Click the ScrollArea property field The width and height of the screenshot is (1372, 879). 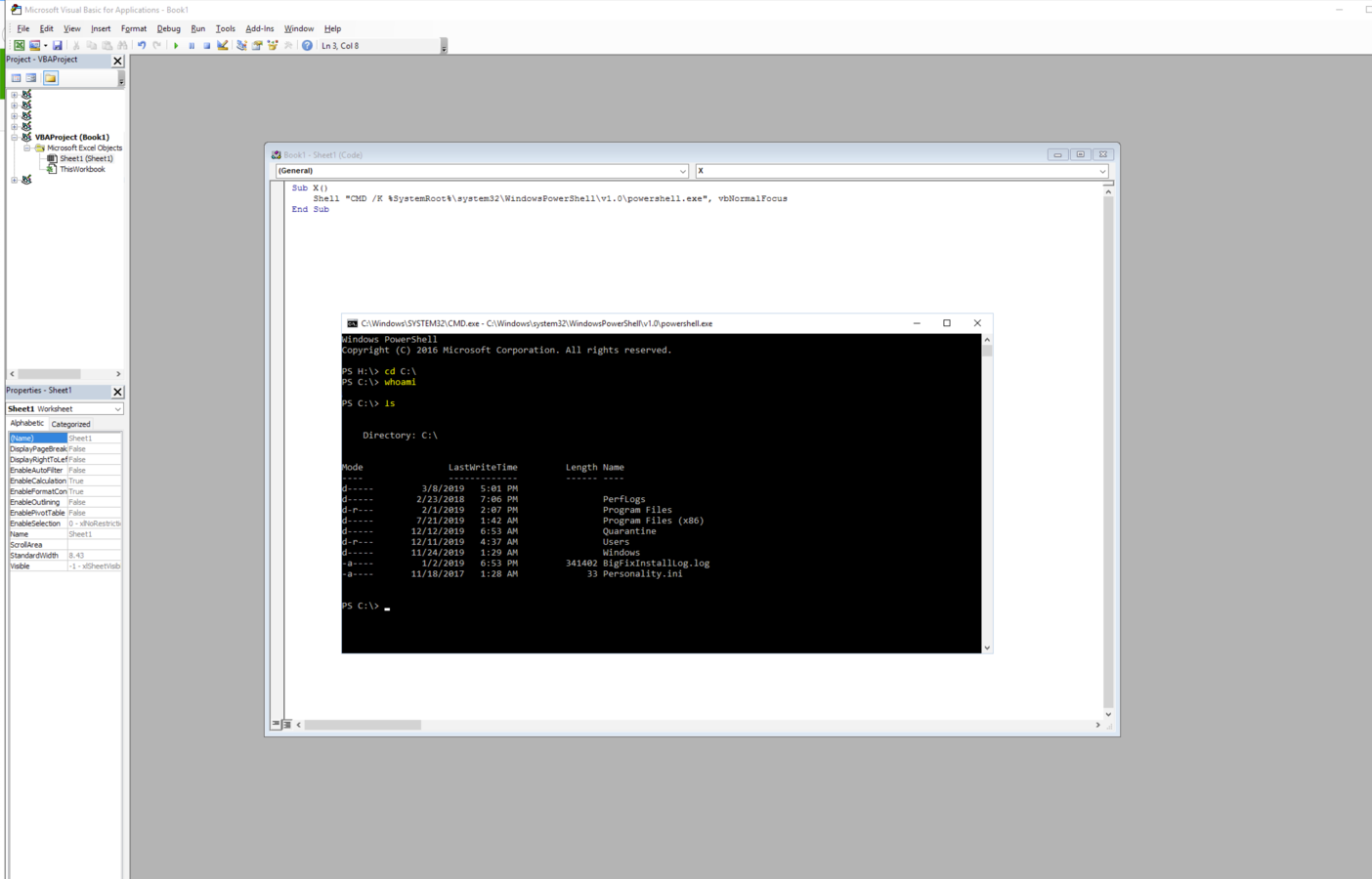[x=95, y=545]
